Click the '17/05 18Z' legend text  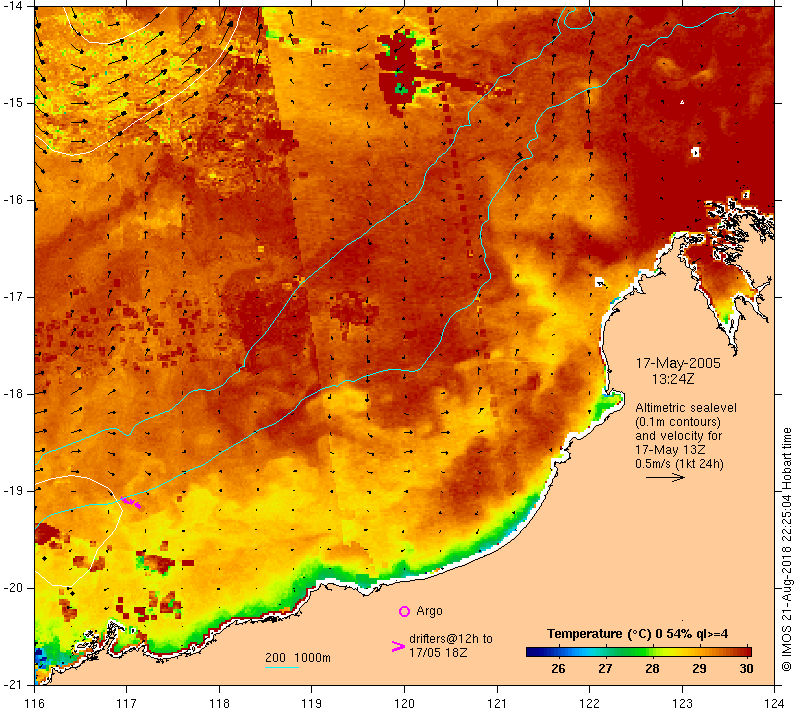tap(438, 652)
